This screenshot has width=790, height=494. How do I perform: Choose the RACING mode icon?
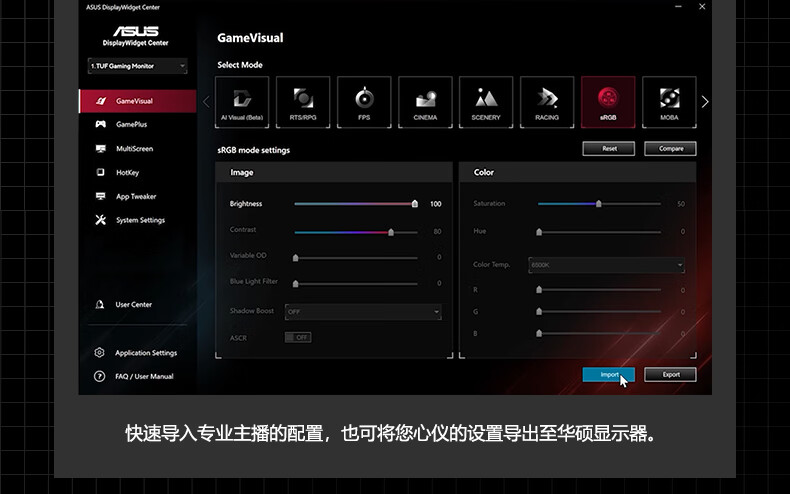(547, 102)
